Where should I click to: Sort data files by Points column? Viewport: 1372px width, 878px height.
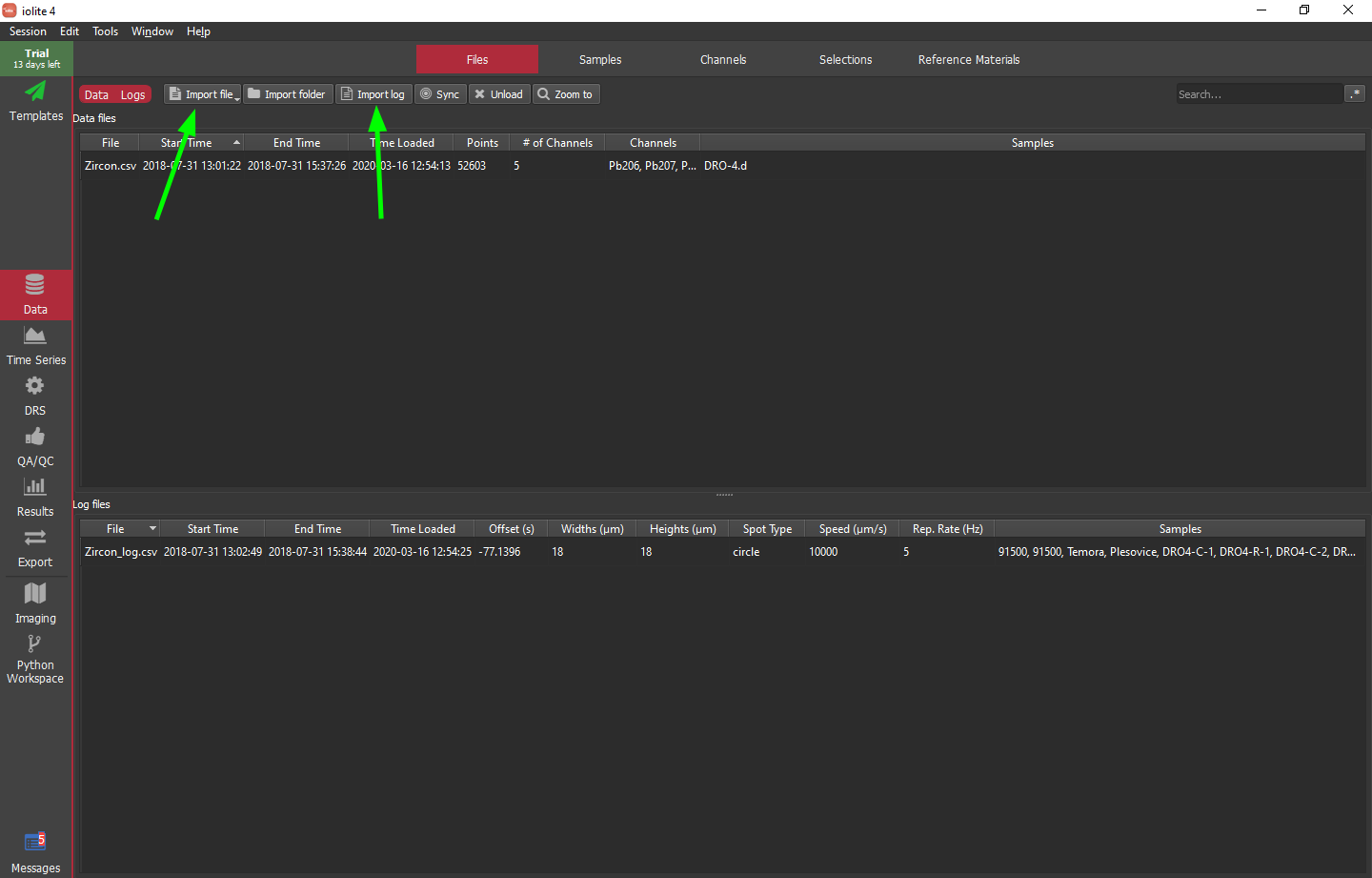(x=482, y=143)
